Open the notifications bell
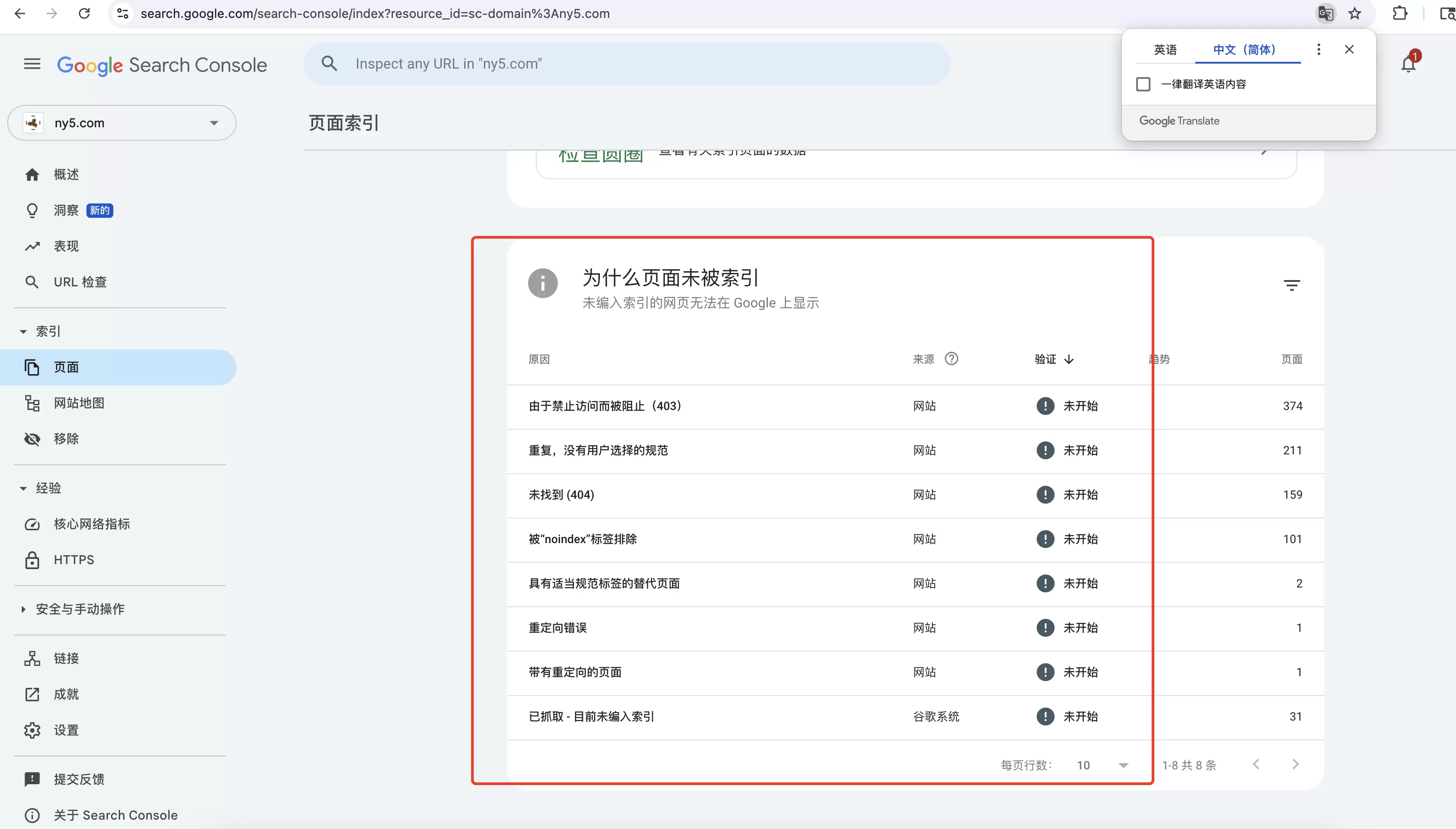 coord(1409,64)
